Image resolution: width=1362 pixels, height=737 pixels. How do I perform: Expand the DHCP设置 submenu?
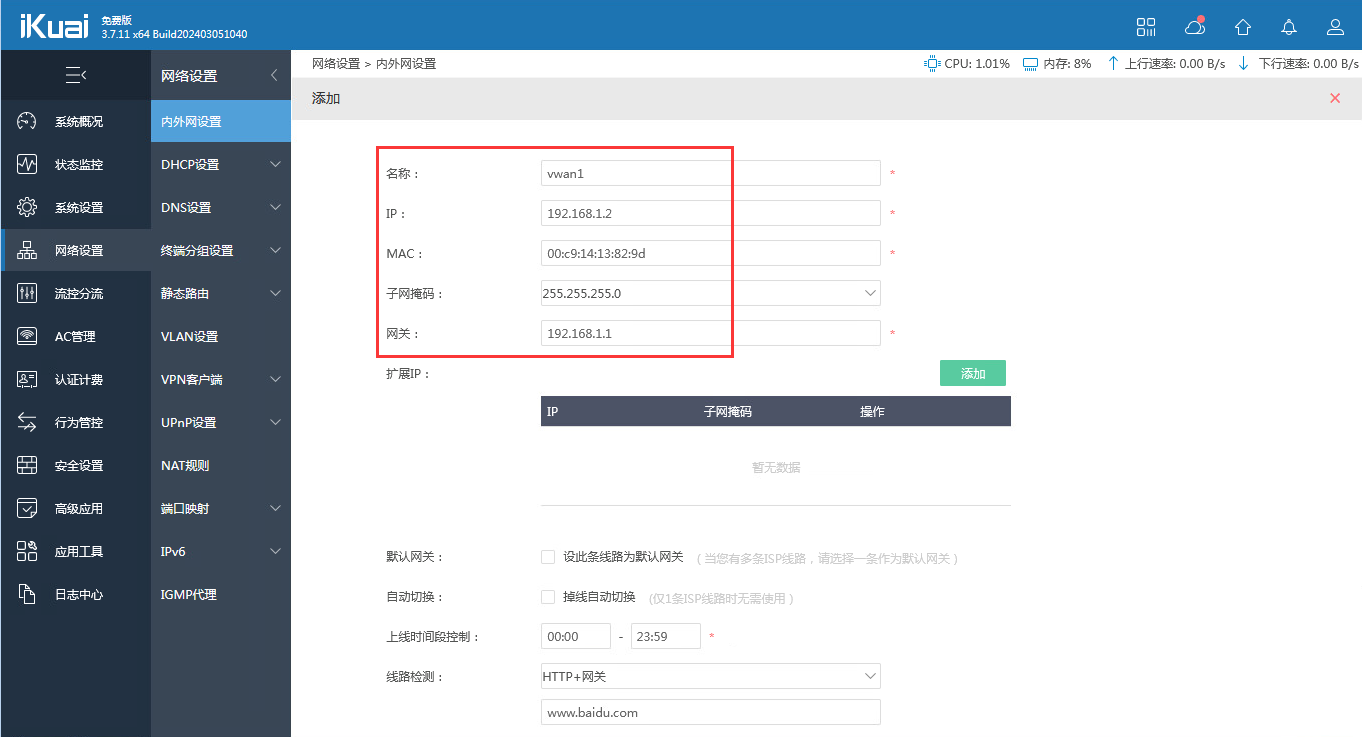220,164
